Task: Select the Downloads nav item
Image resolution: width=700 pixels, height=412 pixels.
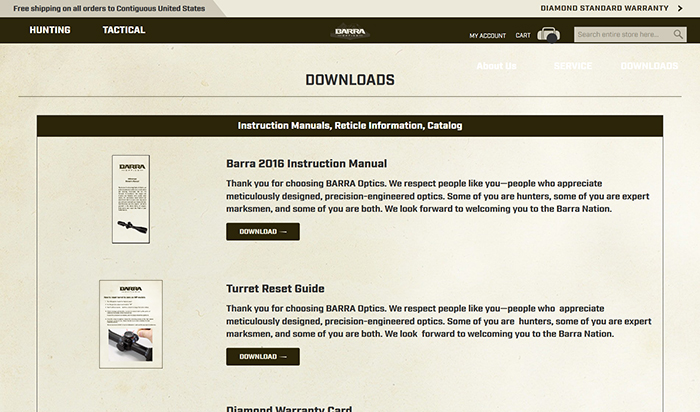Action: pos(649,66)
